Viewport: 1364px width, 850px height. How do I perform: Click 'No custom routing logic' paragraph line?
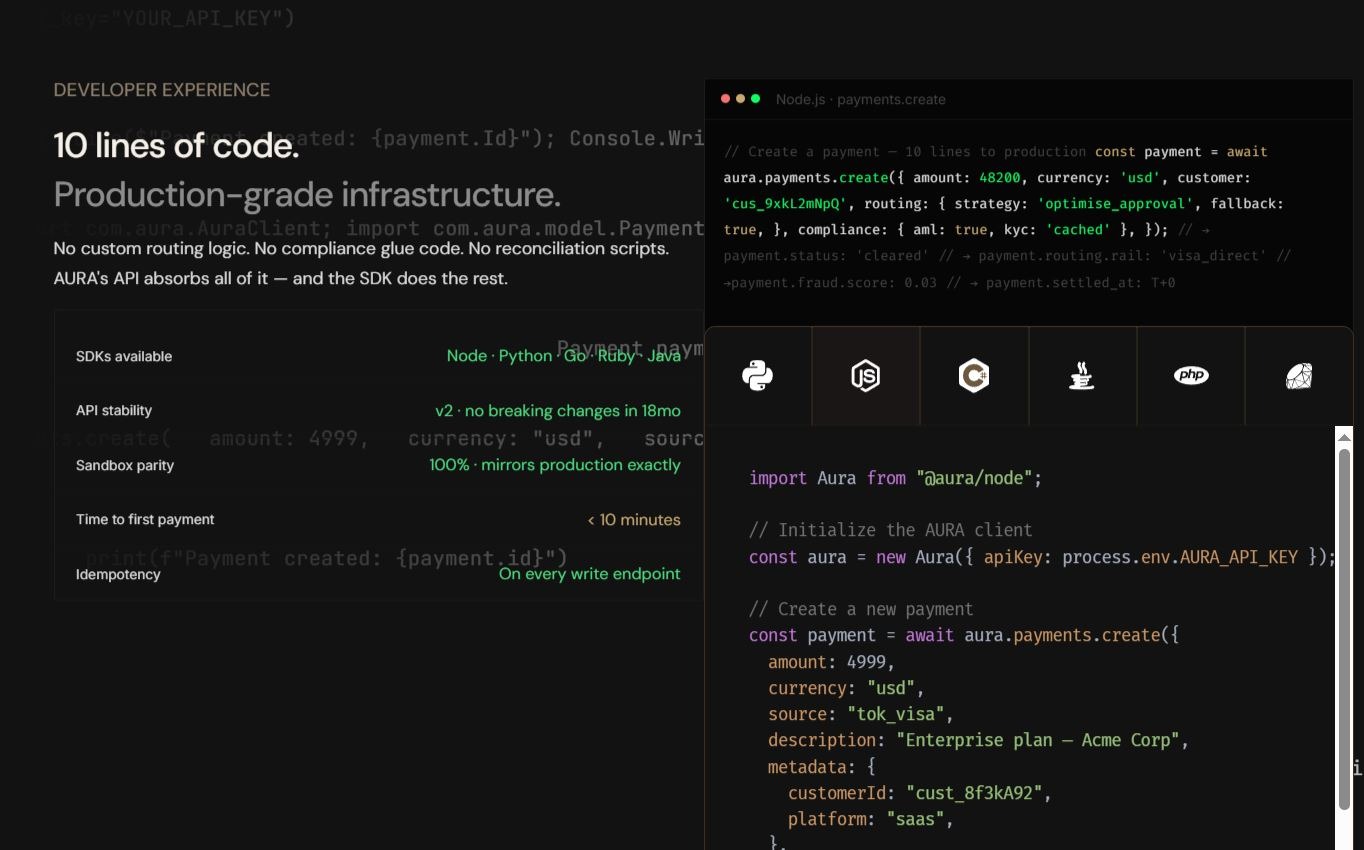(361, 248)
